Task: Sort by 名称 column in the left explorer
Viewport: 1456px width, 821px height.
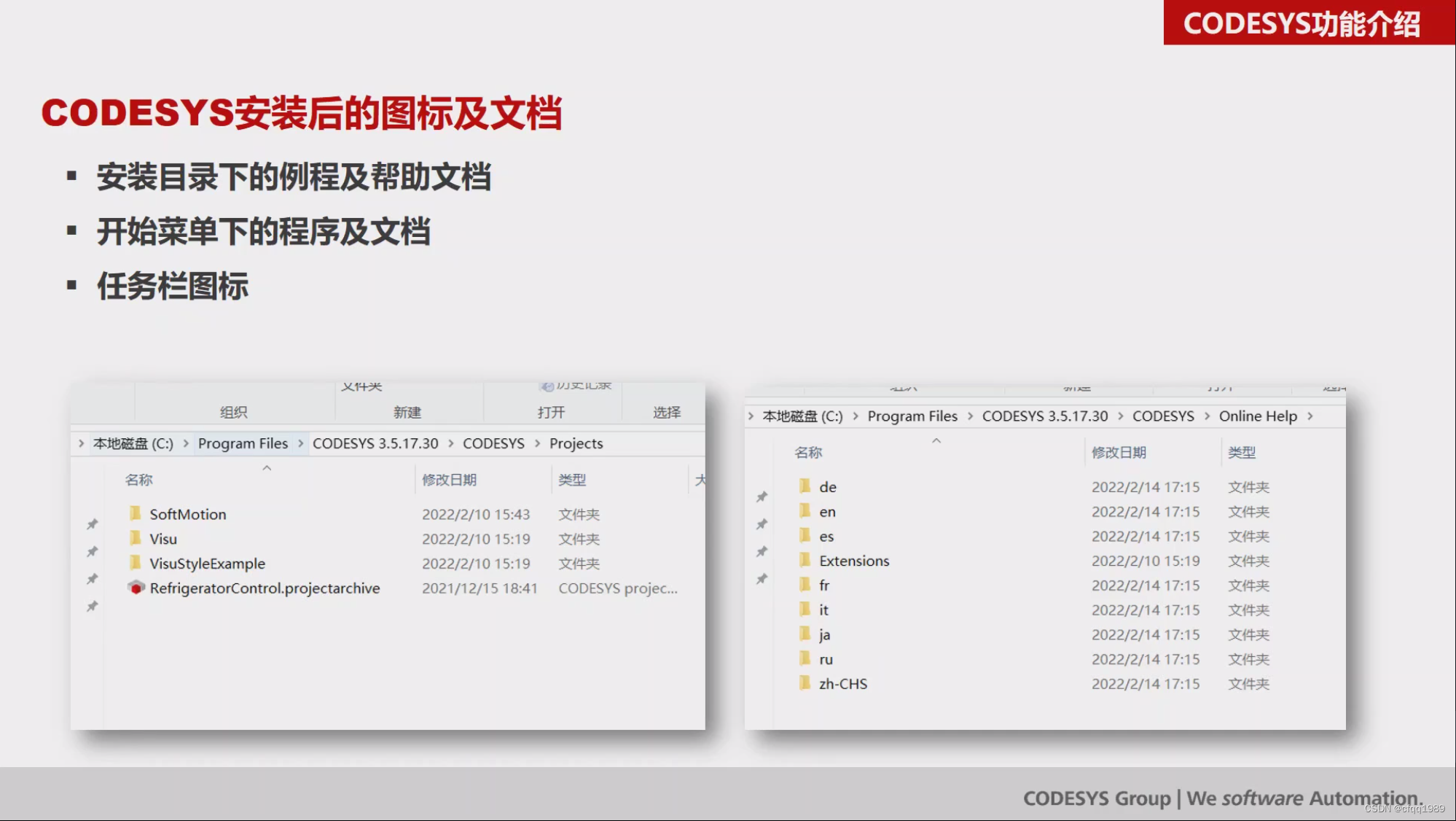Action: click(x=138, y=480)
